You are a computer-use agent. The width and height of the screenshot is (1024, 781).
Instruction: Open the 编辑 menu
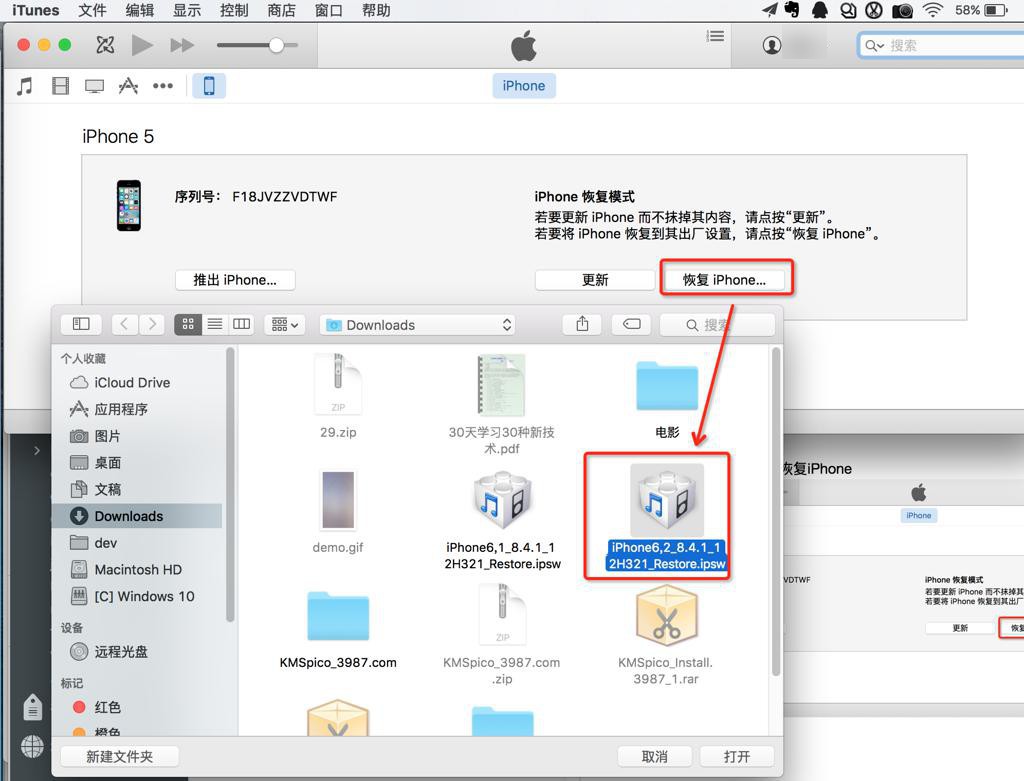pos(140,10)
